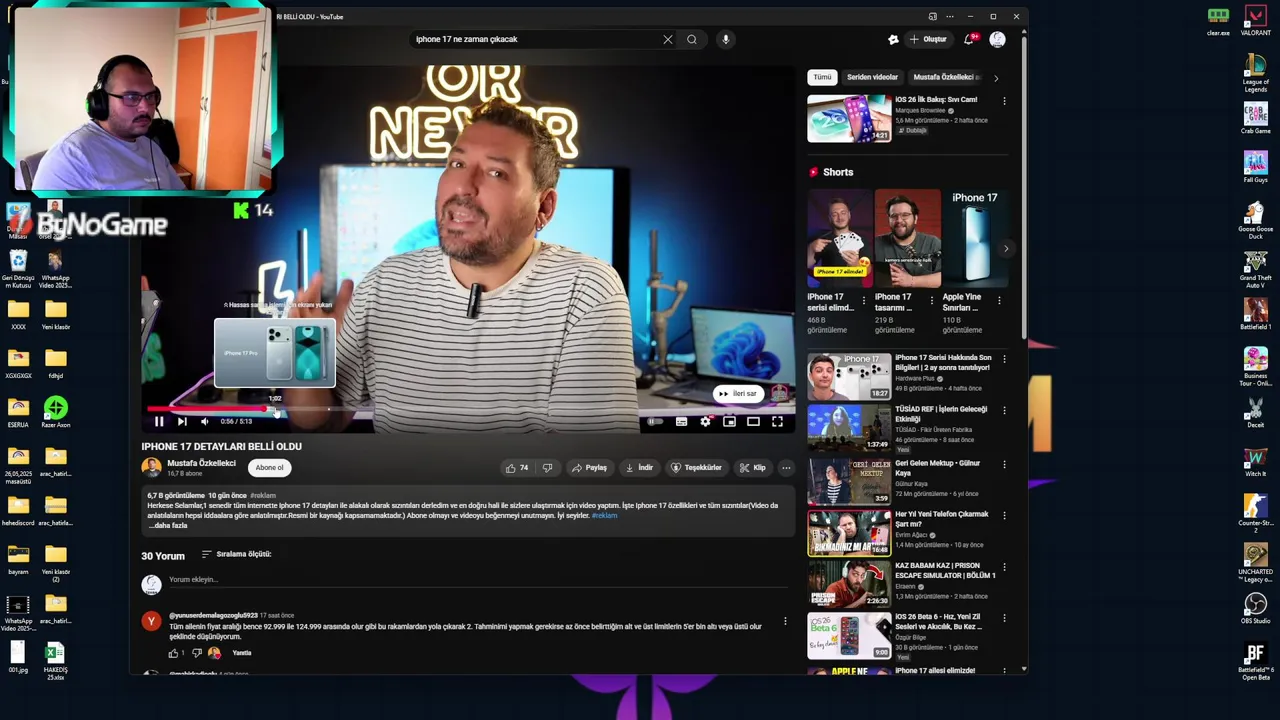Open options for iOS 26 İlk Bakış video
The image size is (1280, 720).
click(1004, 101)
